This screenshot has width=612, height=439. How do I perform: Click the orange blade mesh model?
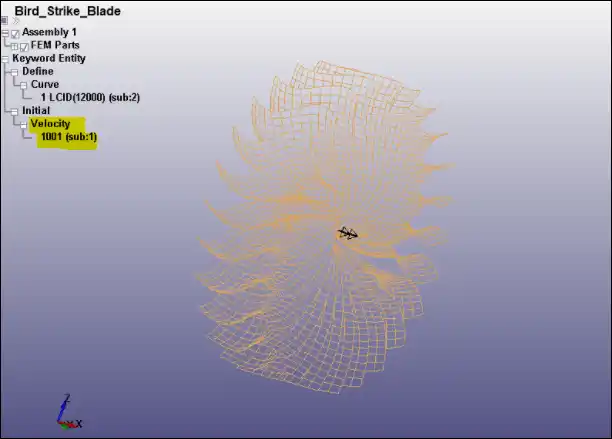click(324, 226)
